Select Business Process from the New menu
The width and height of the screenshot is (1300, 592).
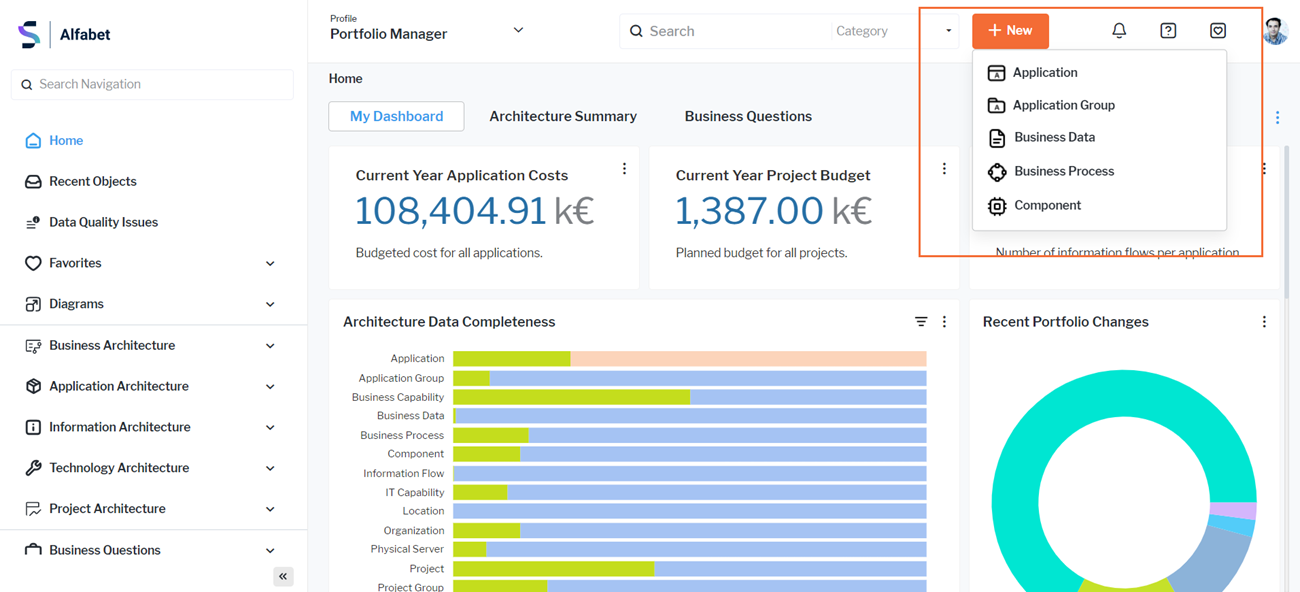[1063, 171]
